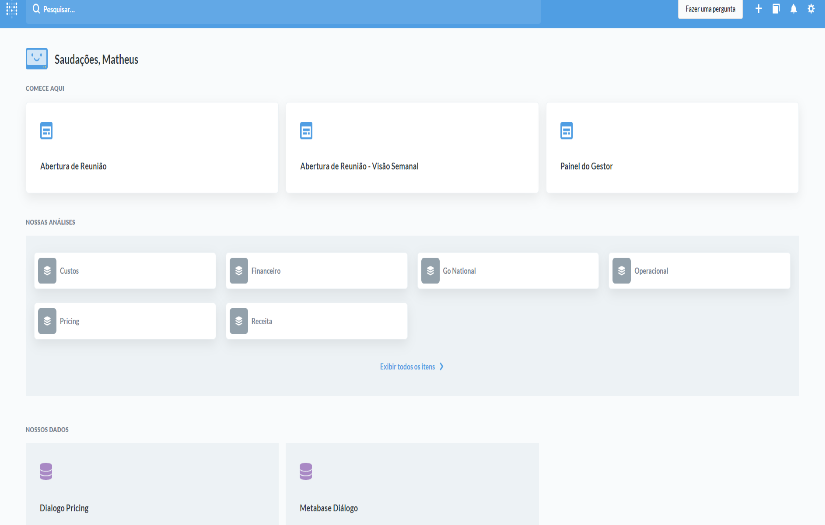The height and width of the screenshot is (525, 825).
Task: Open the Receita collection
Action: (317, 321)
